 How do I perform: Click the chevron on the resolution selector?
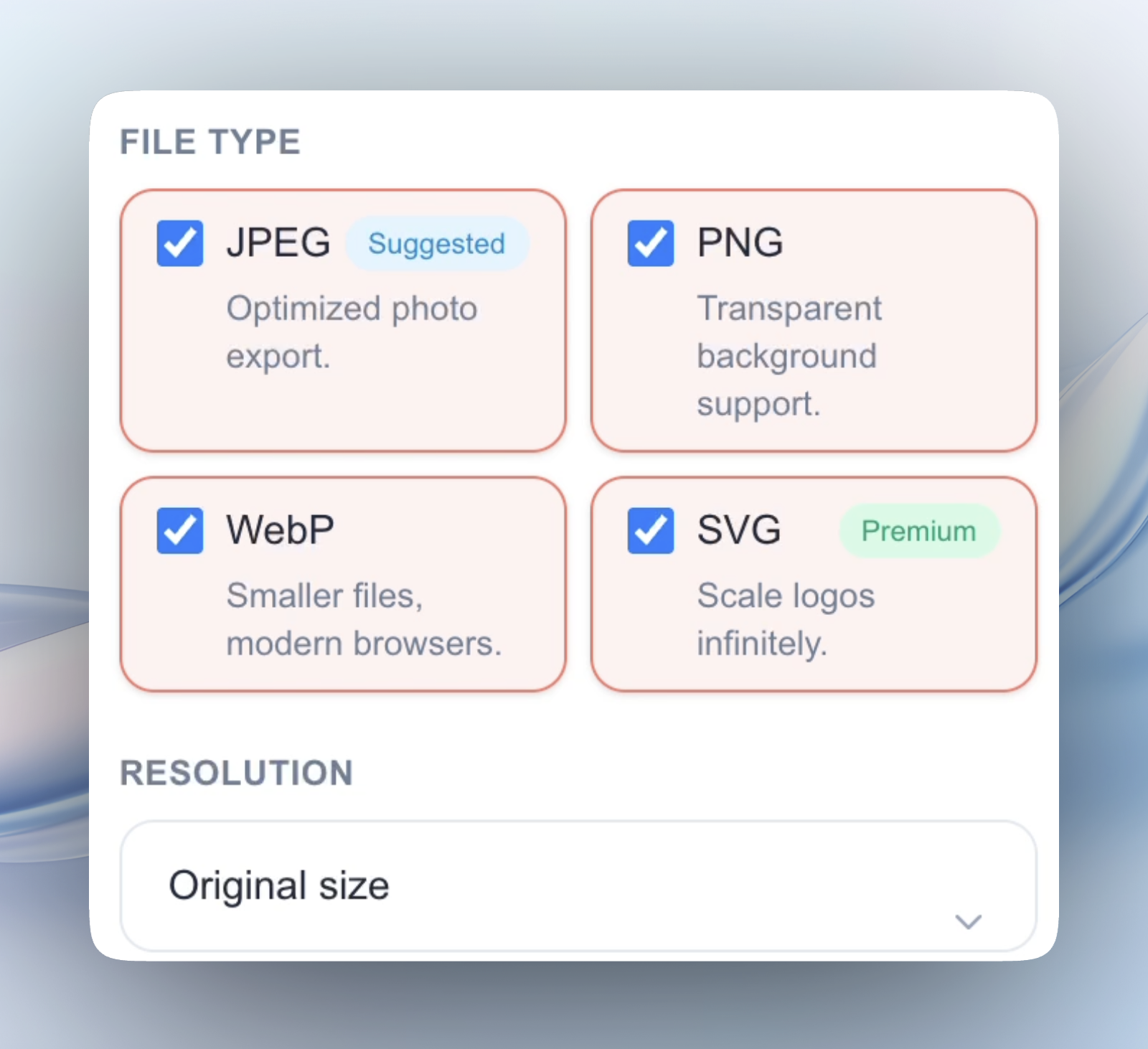point(969,923)
